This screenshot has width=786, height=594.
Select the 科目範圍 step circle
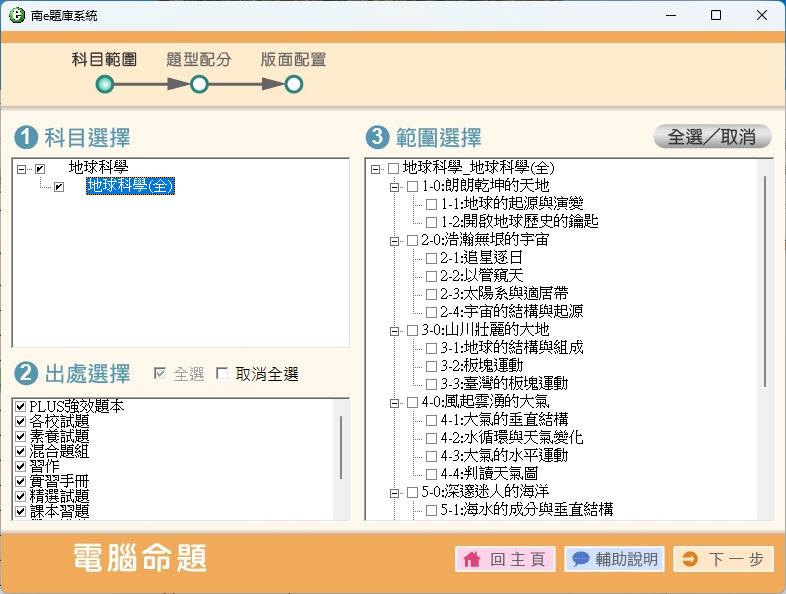click(x=105, y=84)
